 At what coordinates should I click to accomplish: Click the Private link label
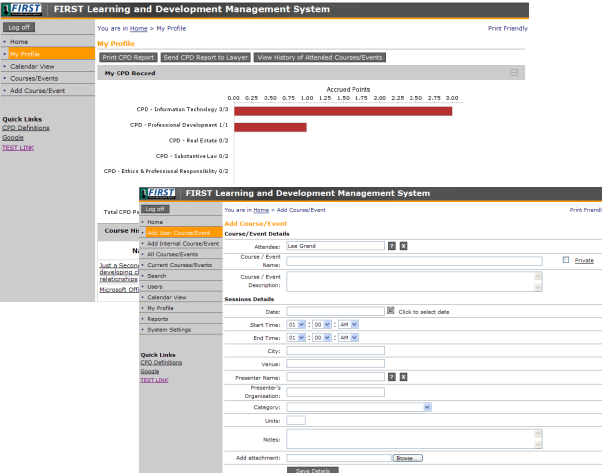584,261
